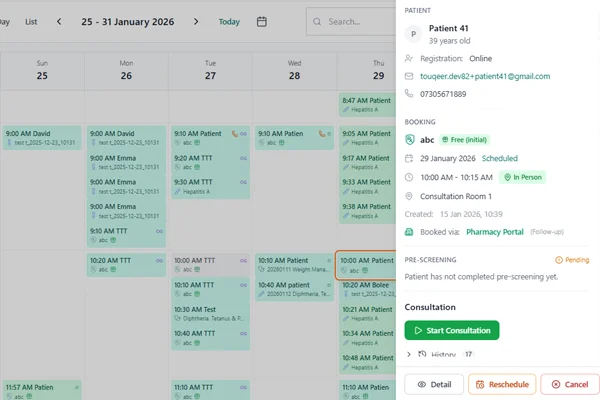Screen dimensions: 600x400
Task: Click the phone number 07305671889
Action: click(x=443, y=94)
